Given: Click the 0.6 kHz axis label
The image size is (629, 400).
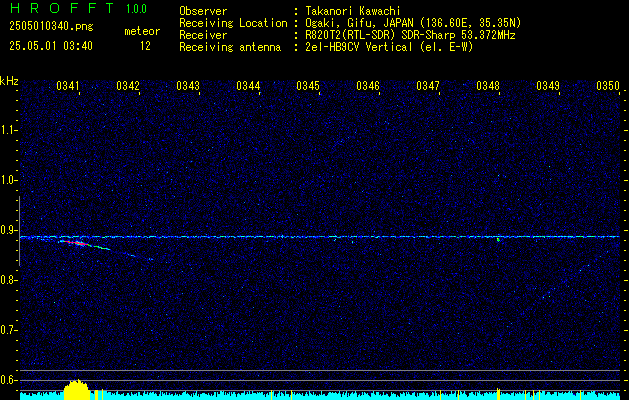Looking at the screenshot, I should tap(8, 380).
